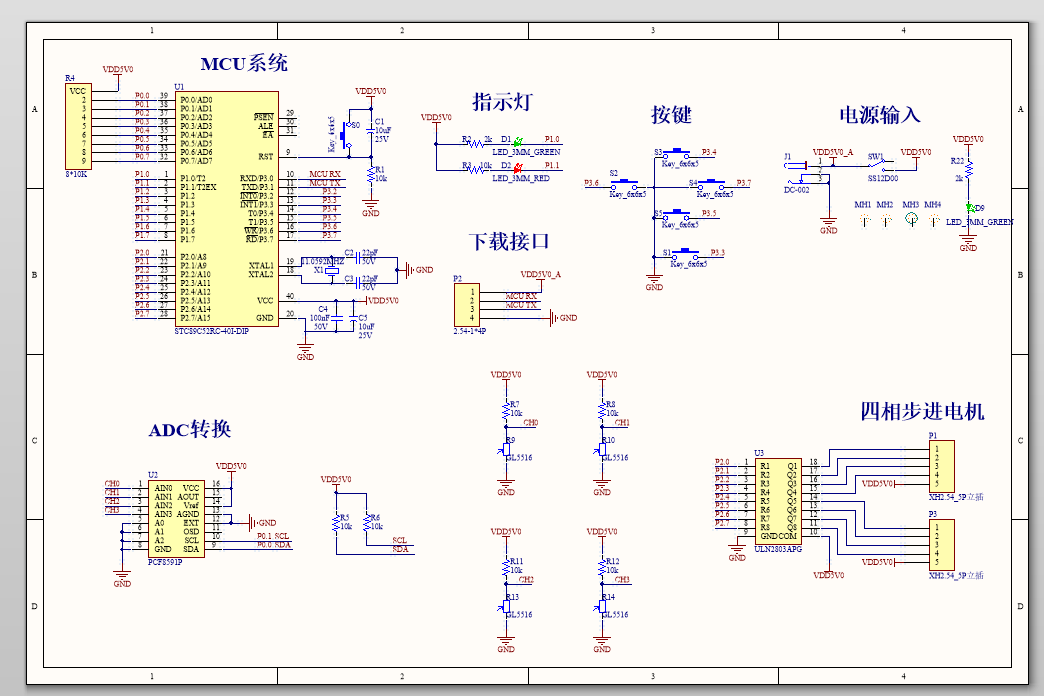Select resistor R3 in indicator circuit
Image resolution: width=1044 pixels, height=696 pixels.
coord(475,170)
